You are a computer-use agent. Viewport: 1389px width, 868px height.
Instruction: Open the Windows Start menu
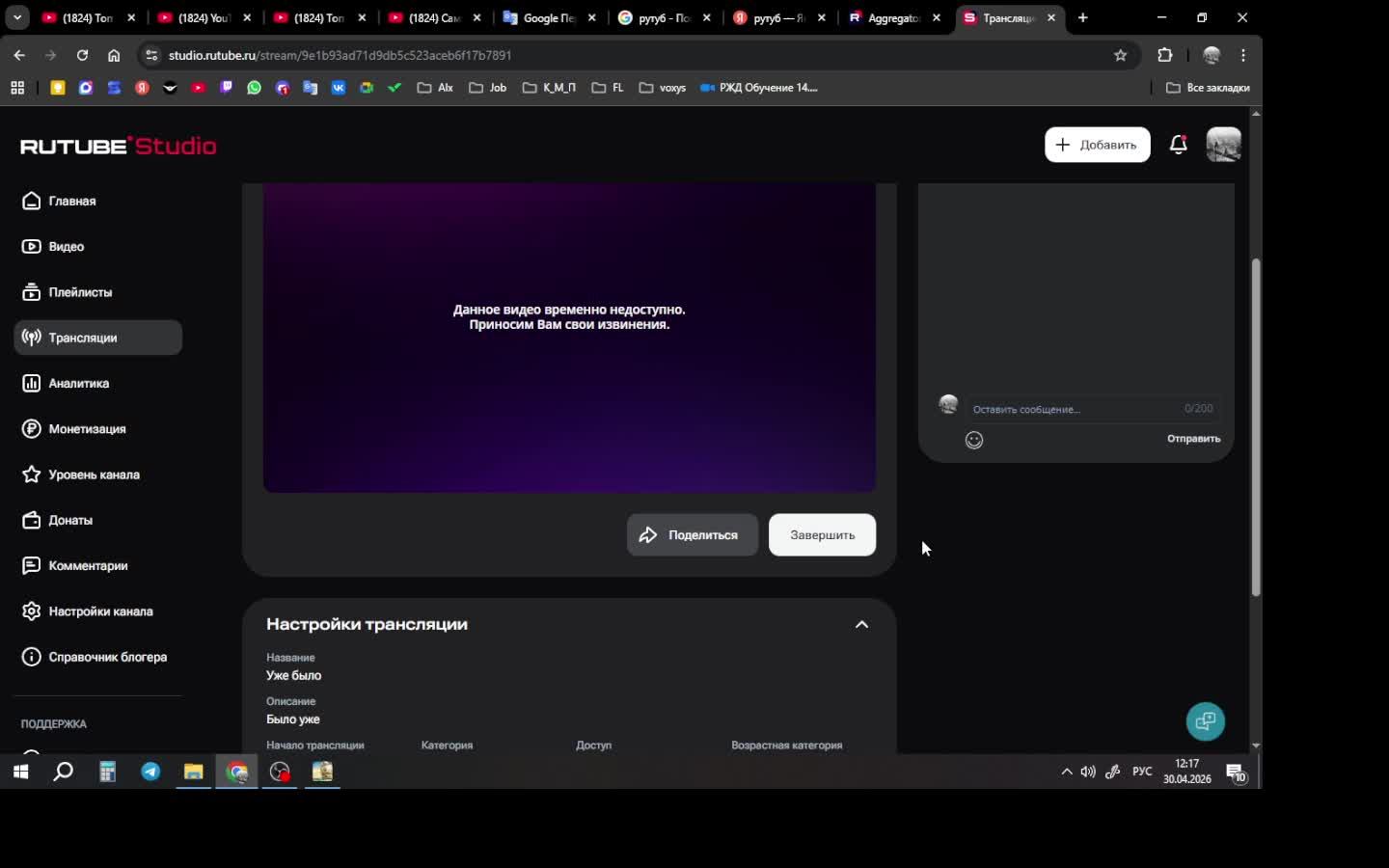(x=20, y=772)
